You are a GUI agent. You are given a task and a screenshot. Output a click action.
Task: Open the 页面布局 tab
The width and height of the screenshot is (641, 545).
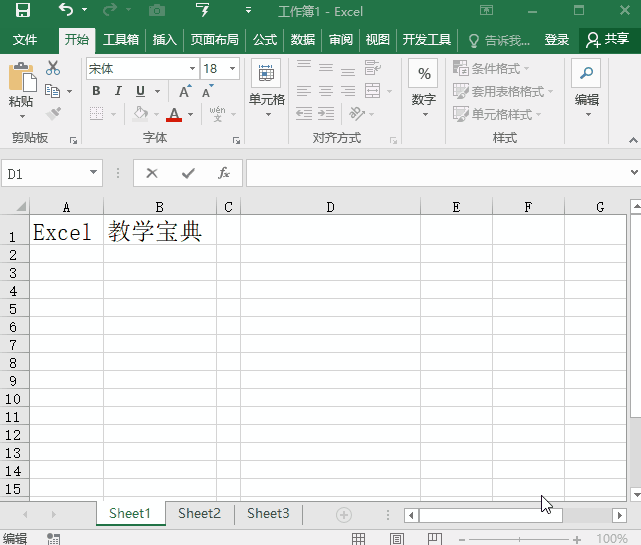[x=215, y=40]
